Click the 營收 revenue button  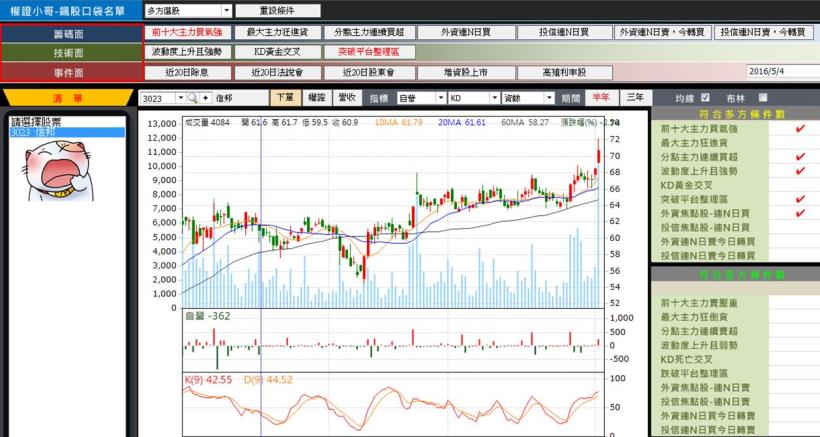pos(347,98)
